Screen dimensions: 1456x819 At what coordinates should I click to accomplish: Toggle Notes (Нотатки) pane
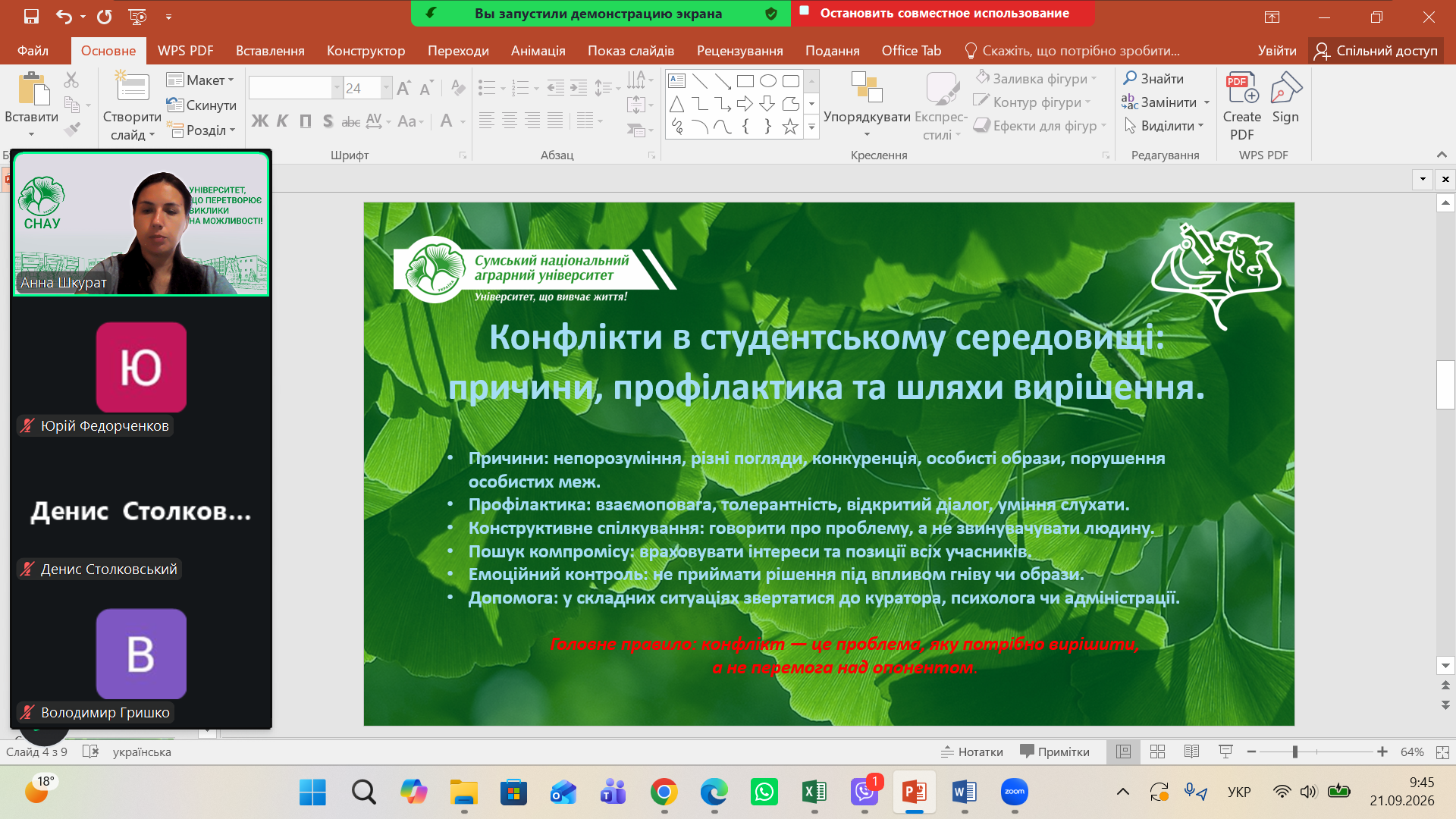tap(972, 752)
